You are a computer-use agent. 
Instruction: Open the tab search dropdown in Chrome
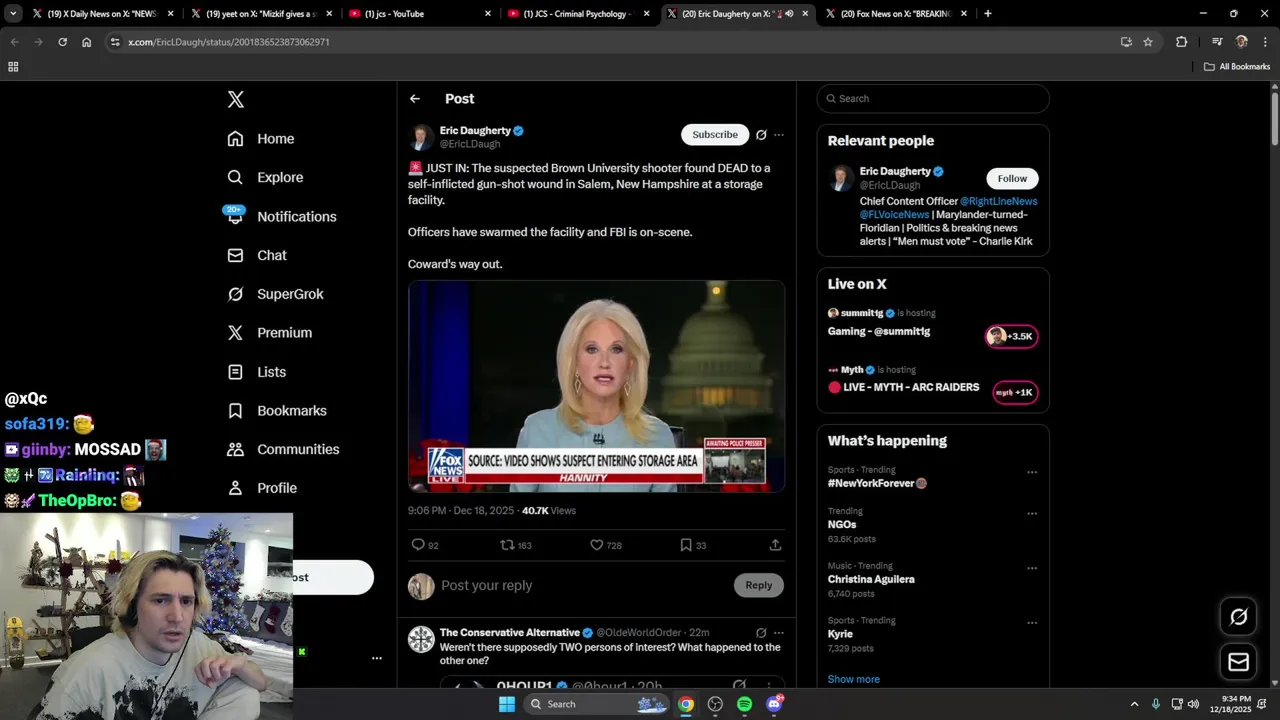pos(13,14)
